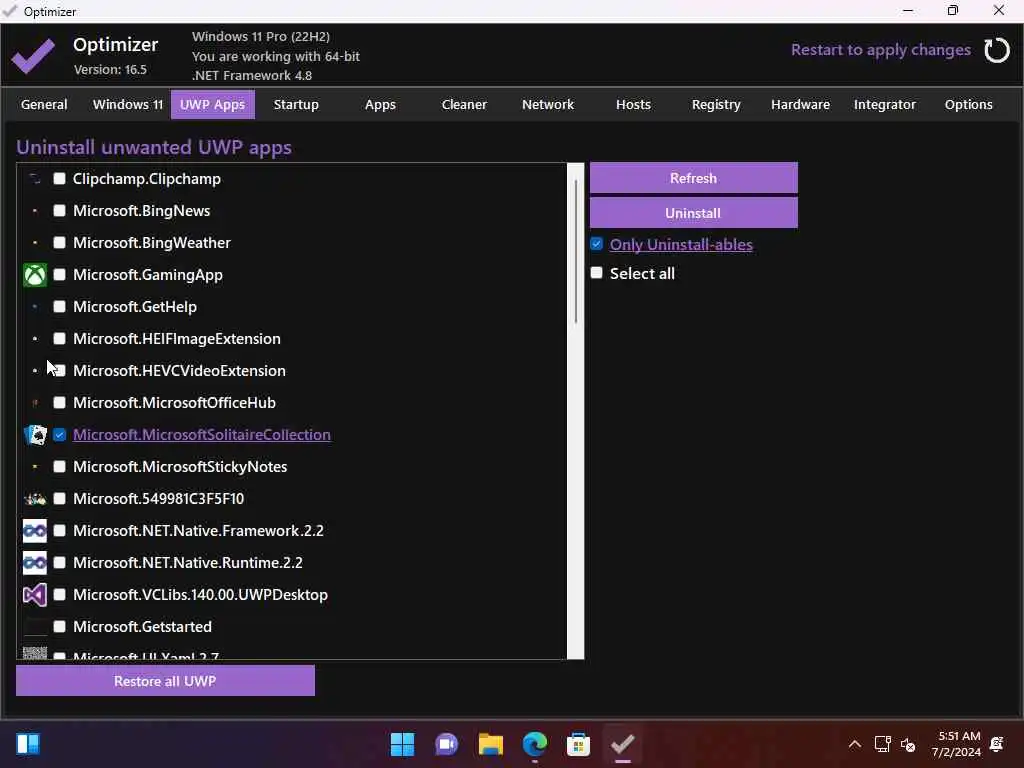The width and height of the screenshot is (1024, 768).
Task: Click the Xbox icon beside Microsoft.GamingApp
Action: pos(35,275)
